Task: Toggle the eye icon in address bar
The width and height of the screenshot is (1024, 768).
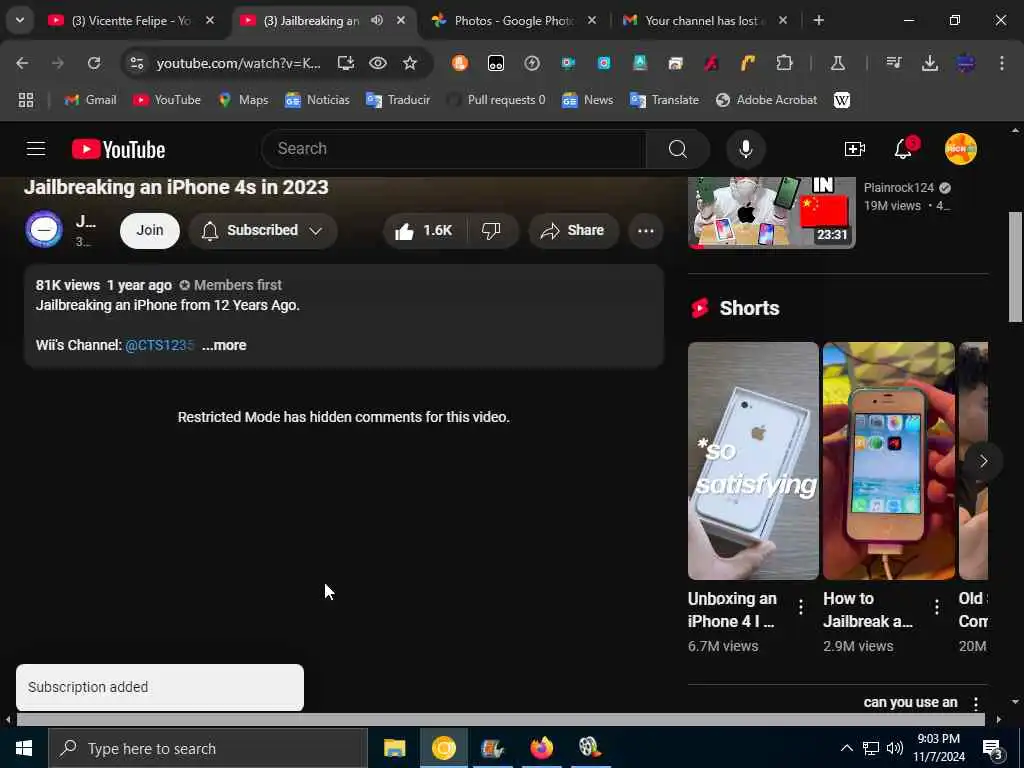Action: tap(377, 63)
